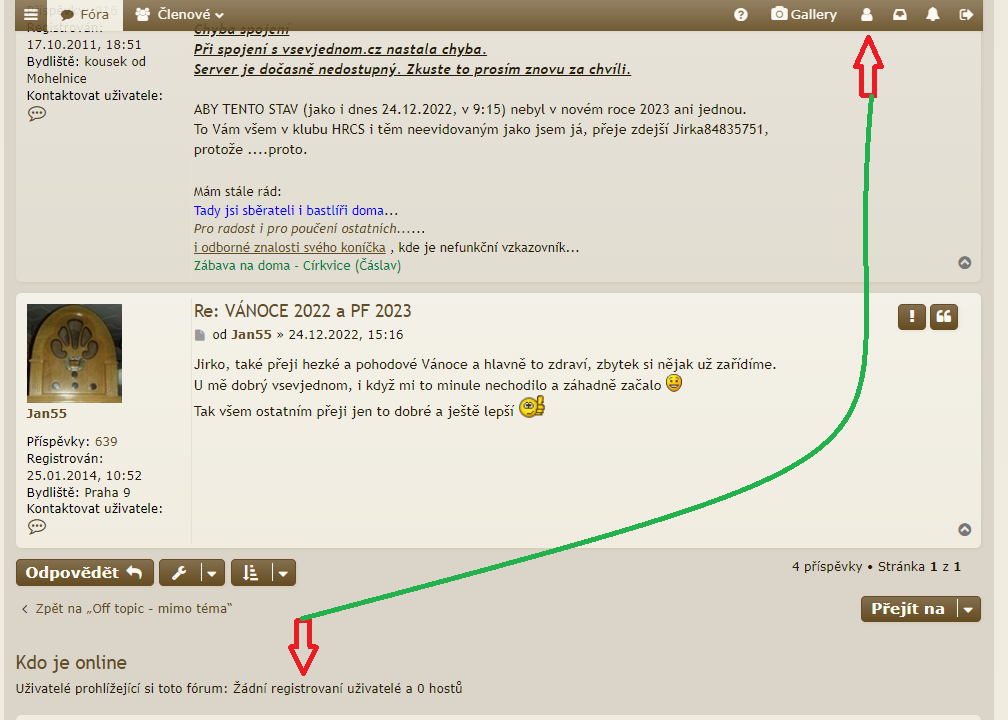Click the logout icon in header

pos(966,15)
